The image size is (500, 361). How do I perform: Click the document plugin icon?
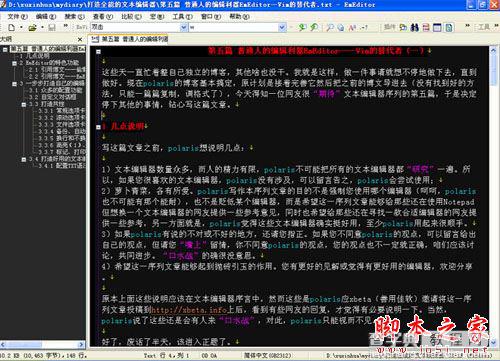click(449, 27)
